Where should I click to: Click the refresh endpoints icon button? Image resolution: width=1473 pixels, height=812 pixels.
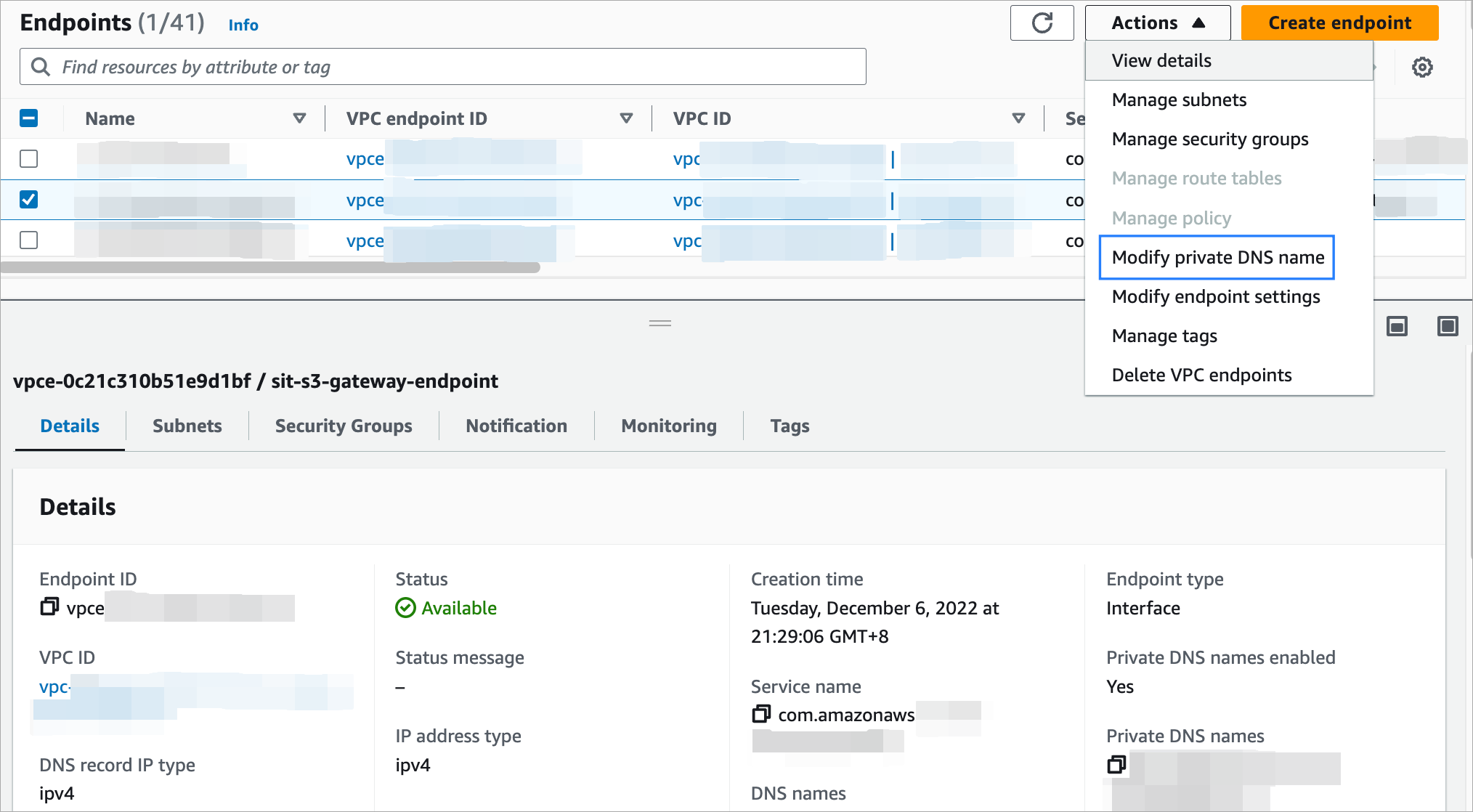[x=1042, y=23]
